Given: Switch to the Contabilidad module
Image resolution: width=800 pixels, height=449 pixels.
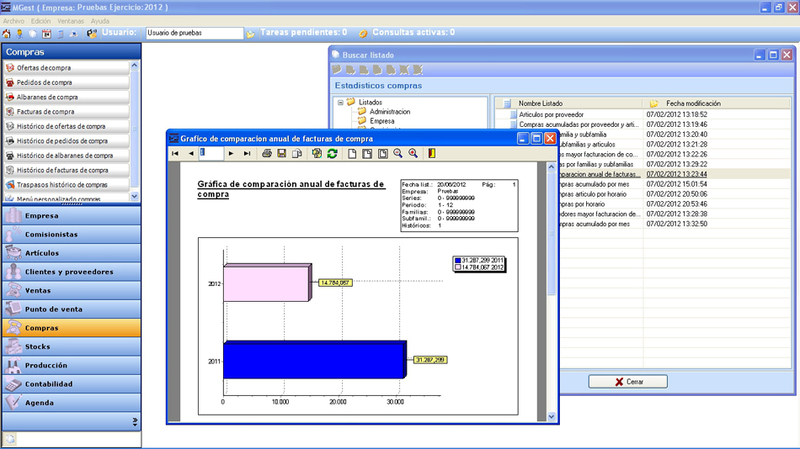Looking at the screenshot, I should (x=71, y=384).
